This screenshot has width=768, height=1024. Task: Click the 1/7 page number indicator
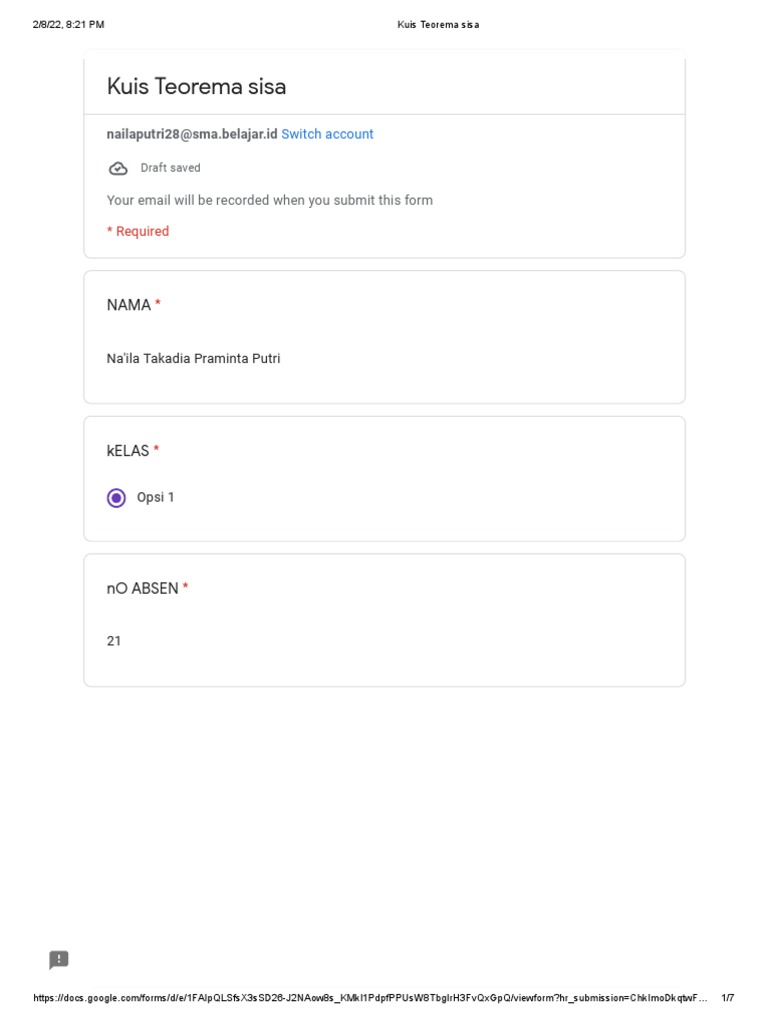pos(727,998)
